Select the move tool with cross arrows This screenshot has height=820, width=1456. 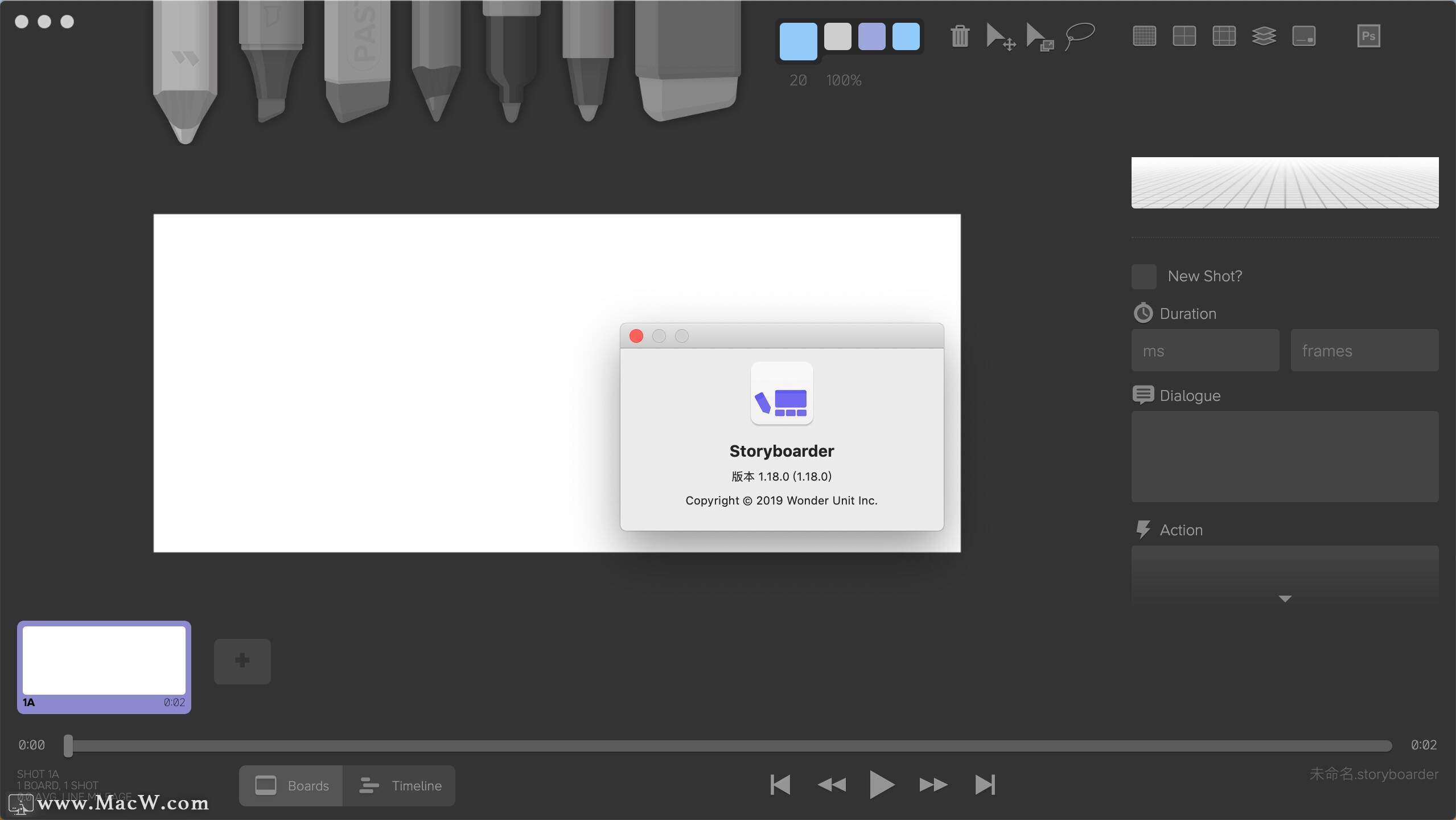[1000, 37]
